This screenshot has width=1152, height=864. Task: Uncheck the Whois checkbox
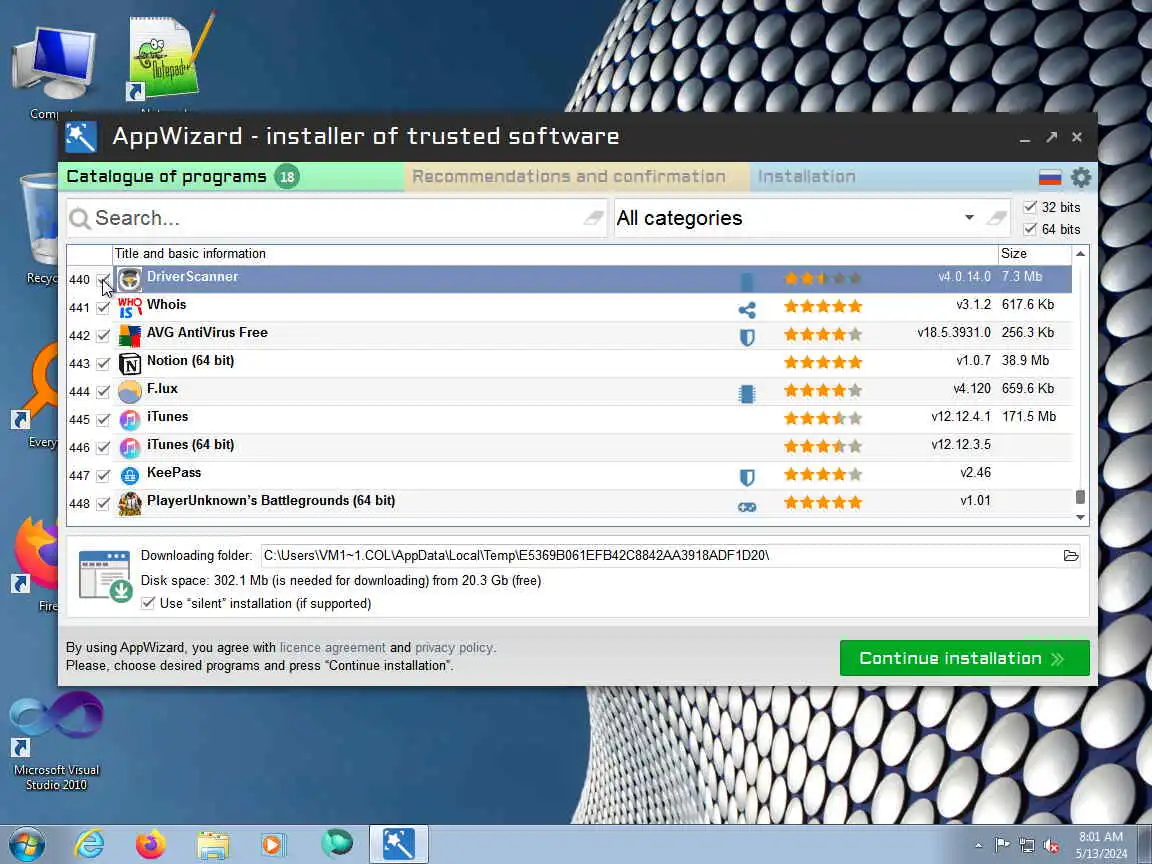[x=104, y=308]
